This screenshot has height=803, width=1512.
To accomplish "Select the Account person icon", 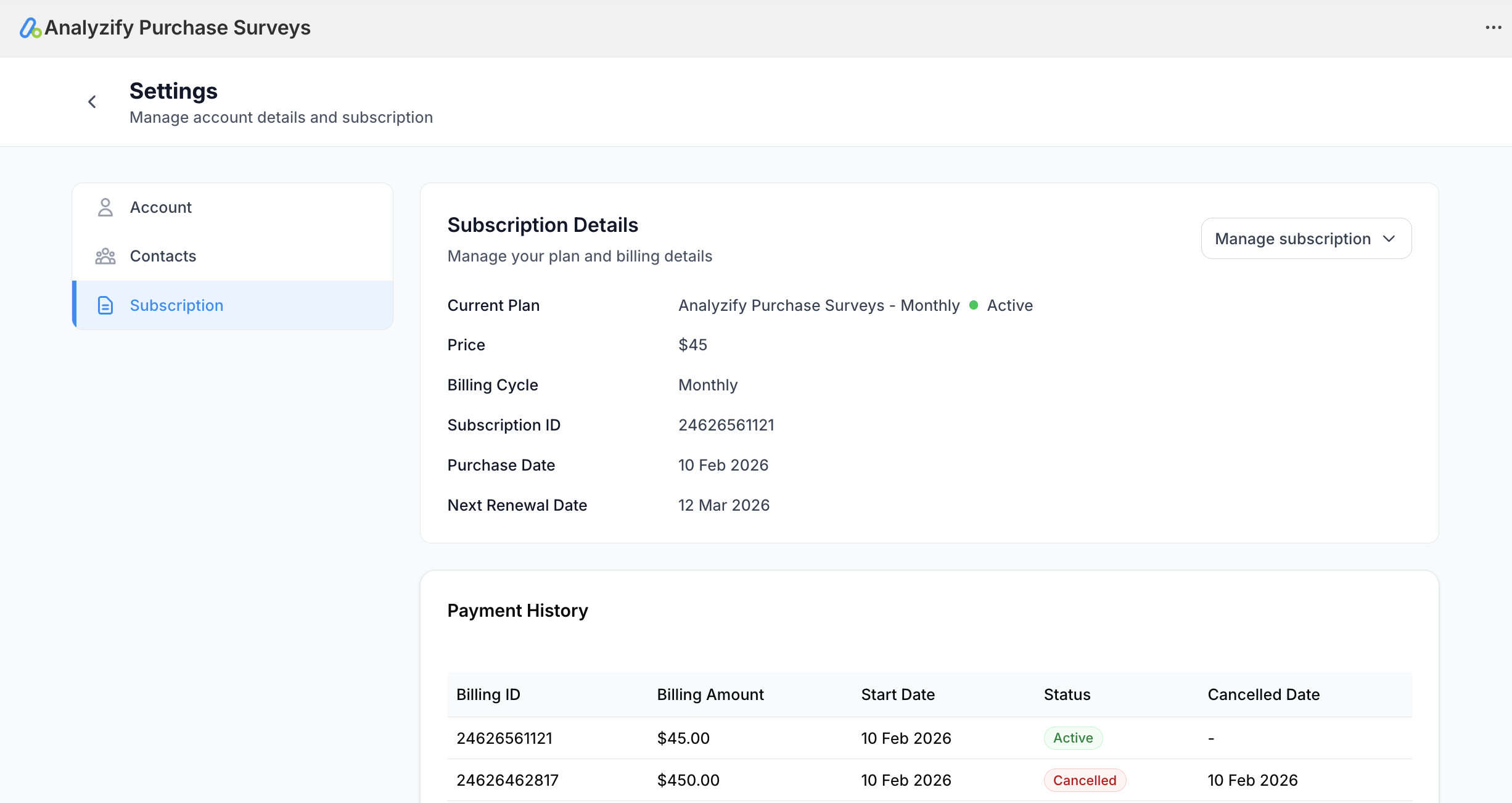I will point(105,207).
